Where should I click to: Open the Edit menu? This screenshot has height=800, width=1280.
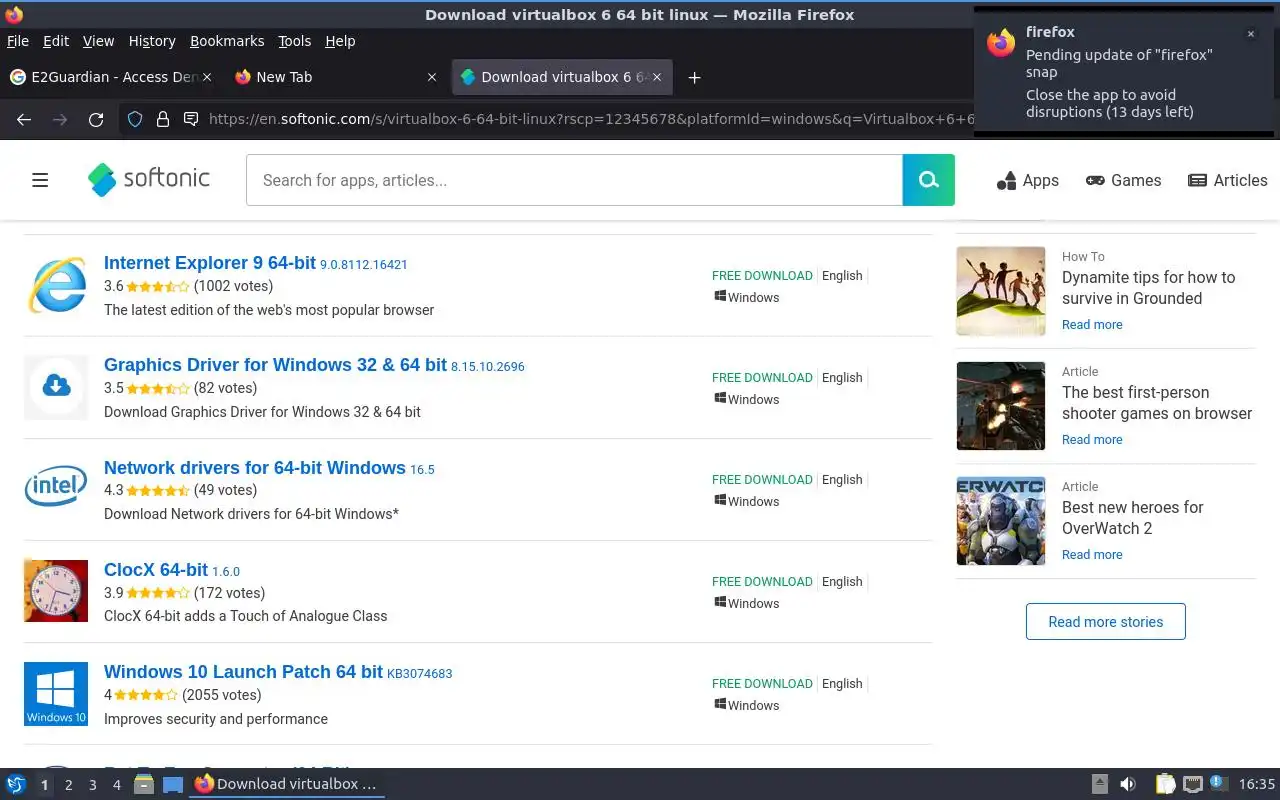coord(56,41)
